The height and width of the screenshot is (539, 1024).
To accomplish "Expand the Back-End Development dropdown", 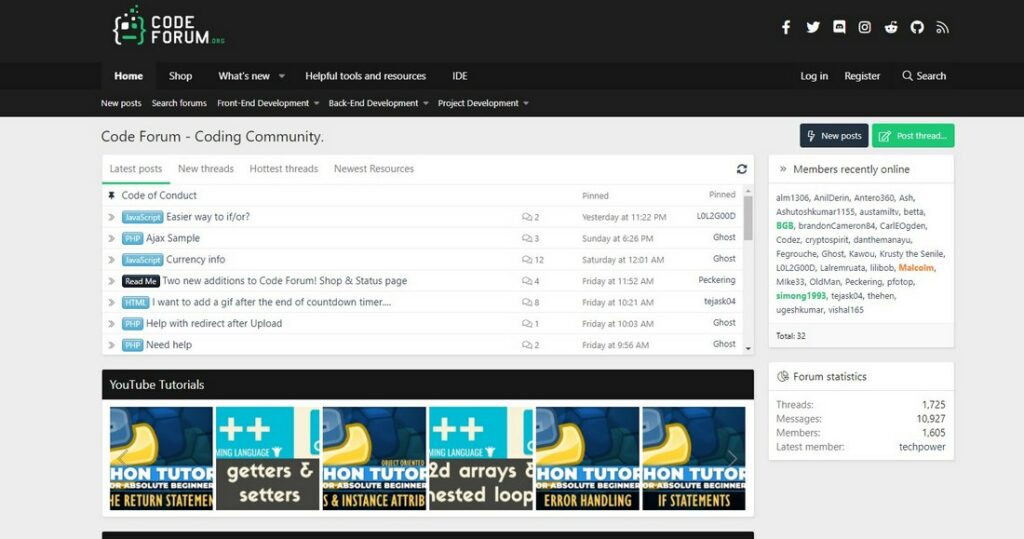I will [426, 103].
